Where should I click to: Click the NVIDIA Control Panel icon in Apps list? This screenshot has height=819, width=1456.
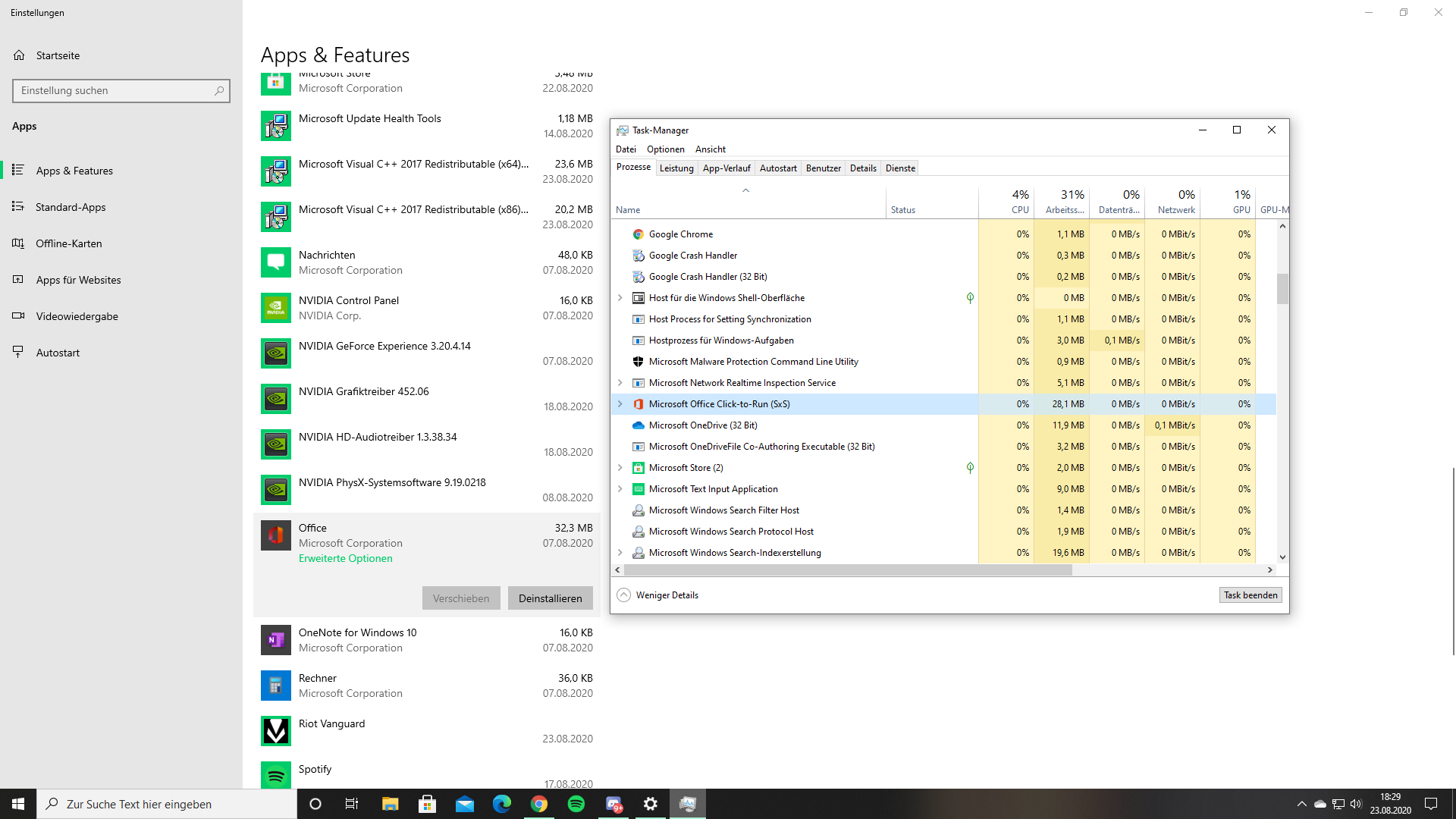[x=277, y=308]
